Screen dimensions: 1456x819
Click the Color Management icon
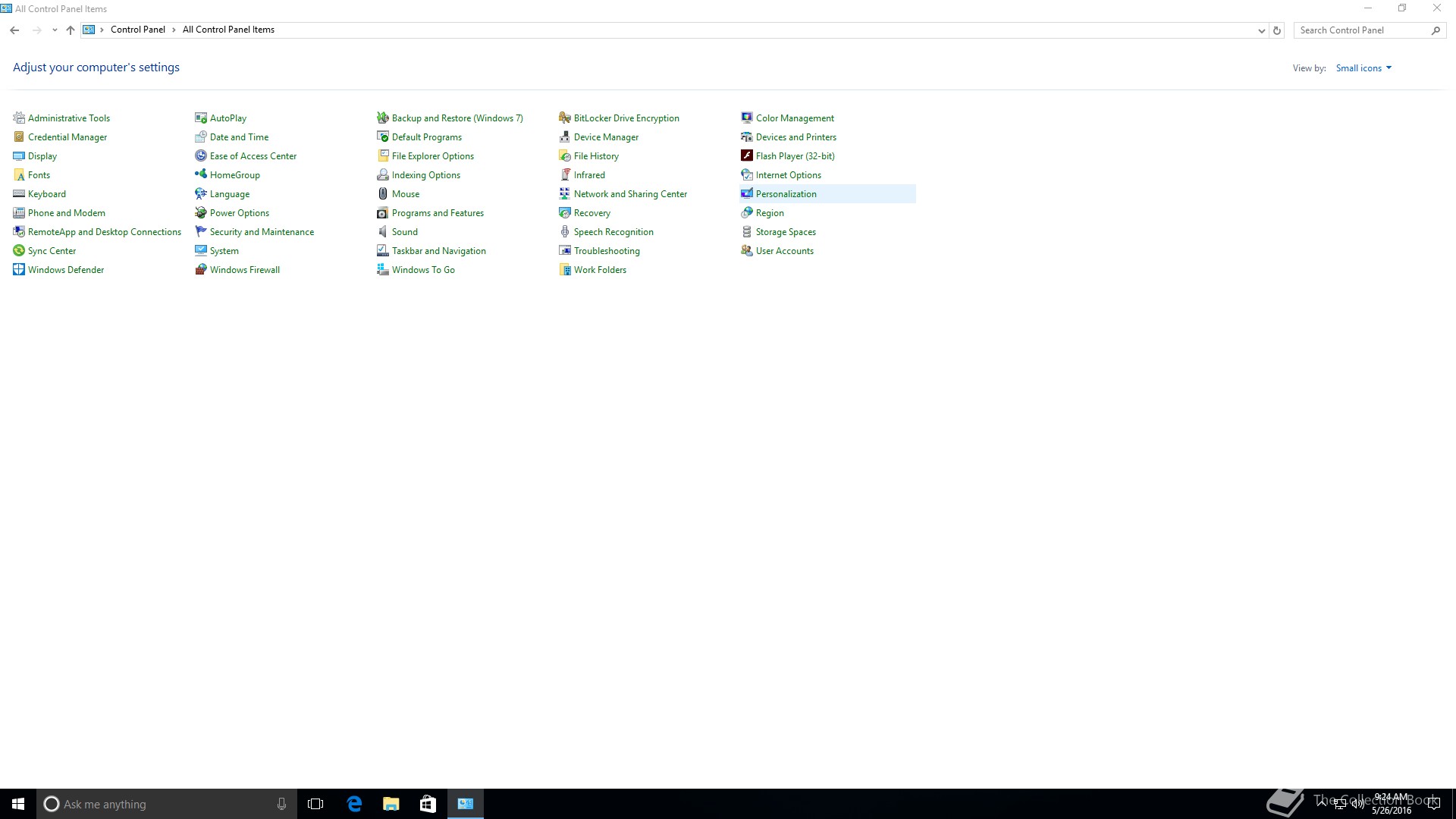point(747,118)
